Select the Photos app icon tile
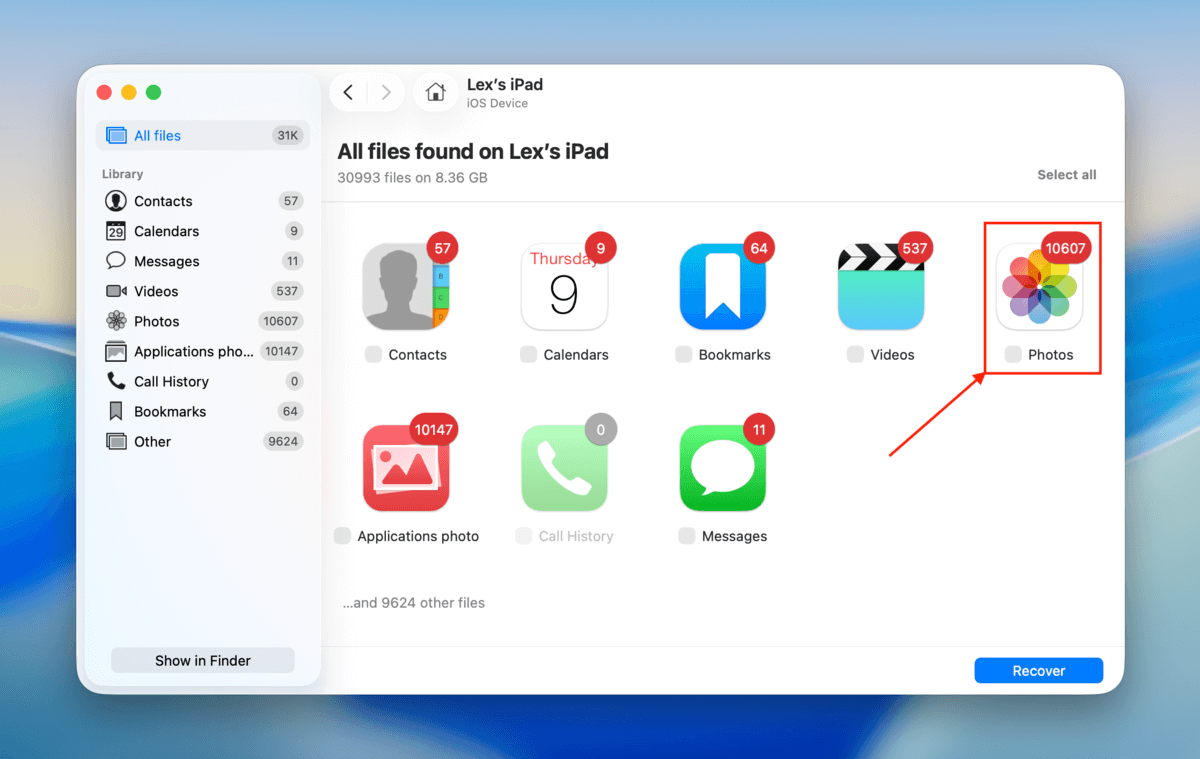 pos(1040,285)
